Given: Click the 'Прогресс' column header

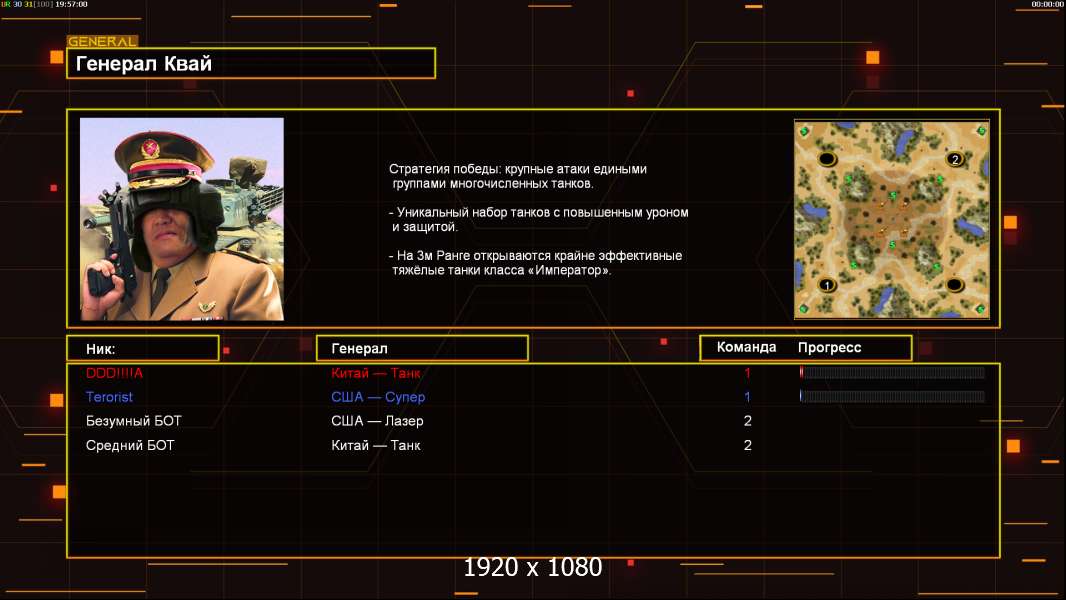Looking at the screenshot, I should click(829, 347).
